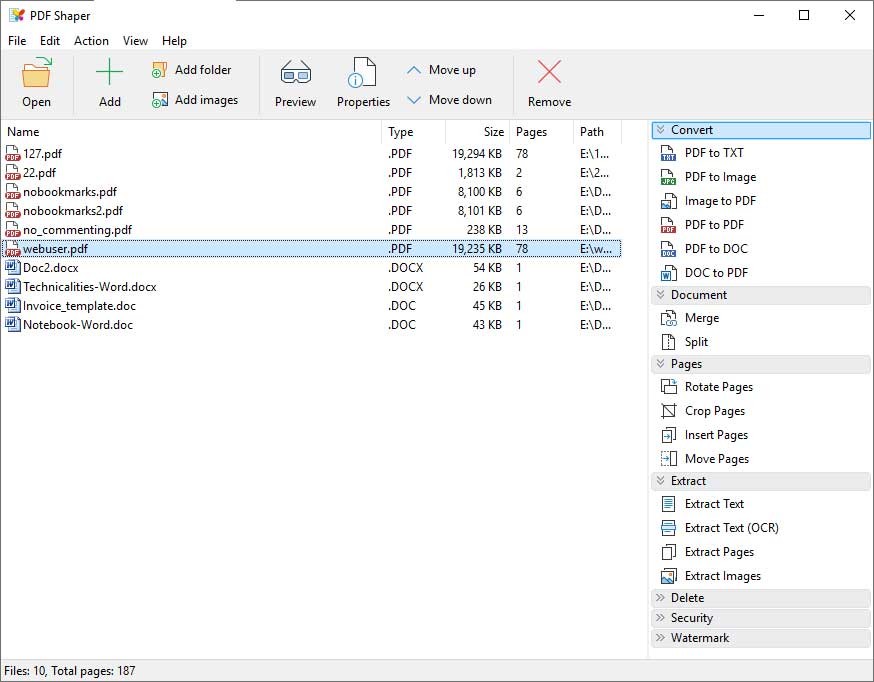874x682 pixels.
Task: Collapse the Convert section
Action: (690, 129)
